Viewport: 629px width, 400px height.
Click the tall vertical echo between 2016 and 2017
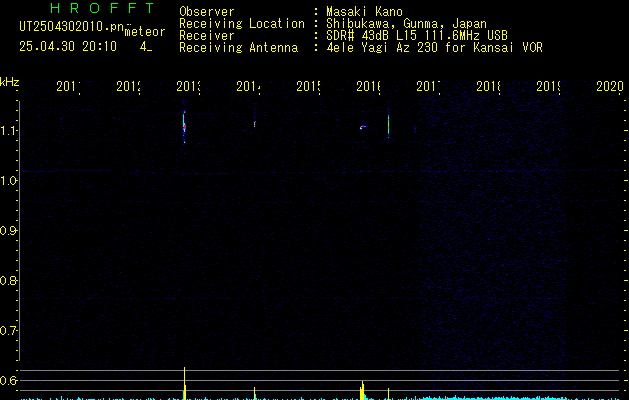388,126
